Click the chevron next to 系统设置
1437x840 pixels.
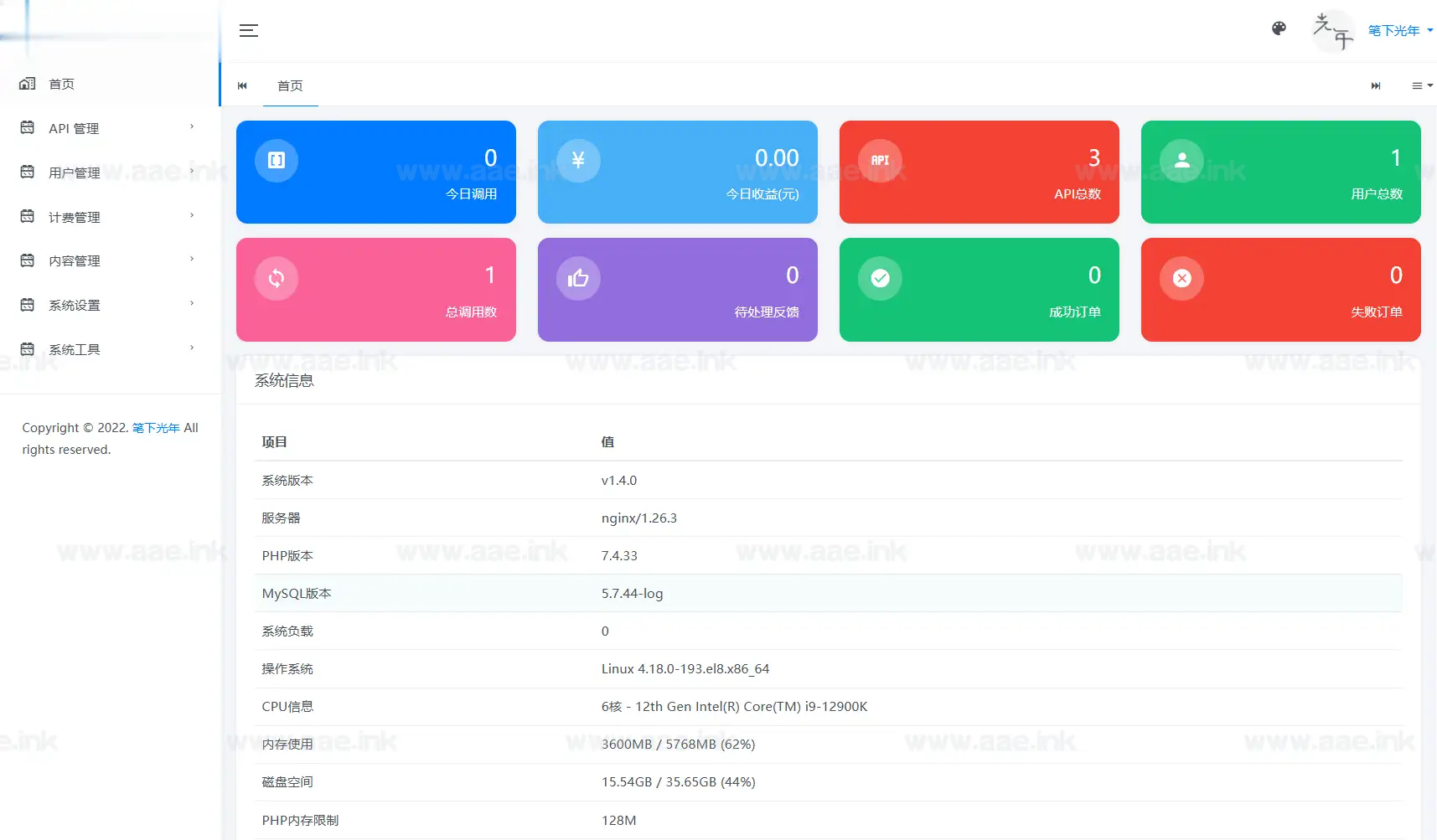pyautogui.click(x=192, y=304)
